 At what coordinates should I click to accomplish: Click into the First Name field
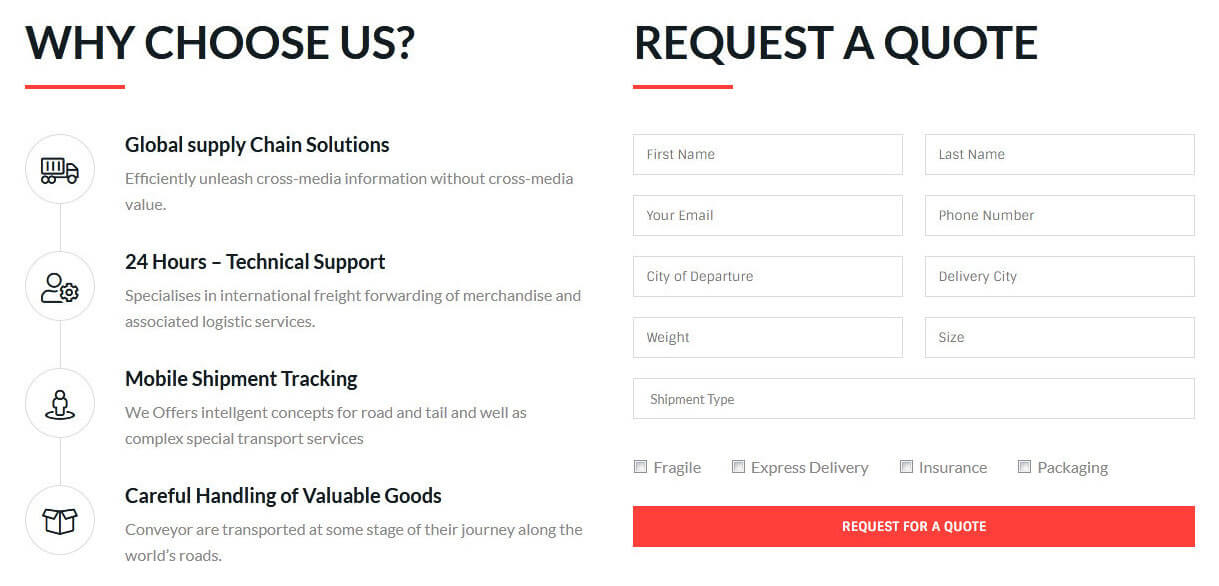coord(767,155)
